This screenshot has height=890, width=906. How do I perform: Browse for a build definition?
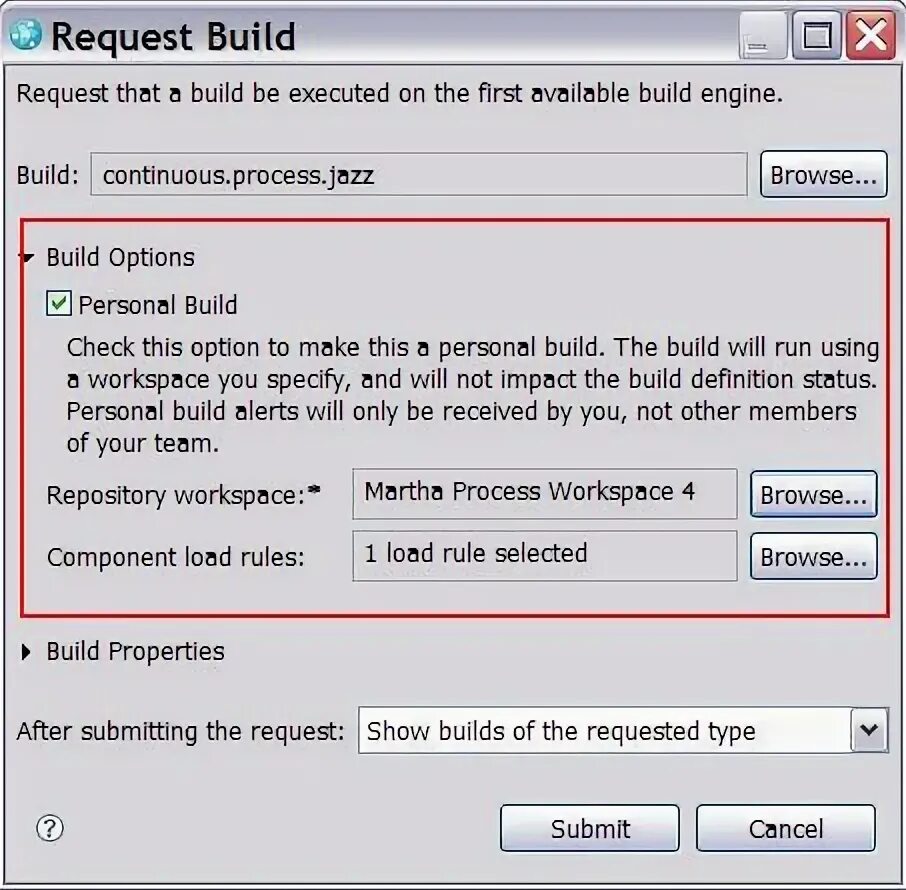pyautogui.click(x=823, y=175)
